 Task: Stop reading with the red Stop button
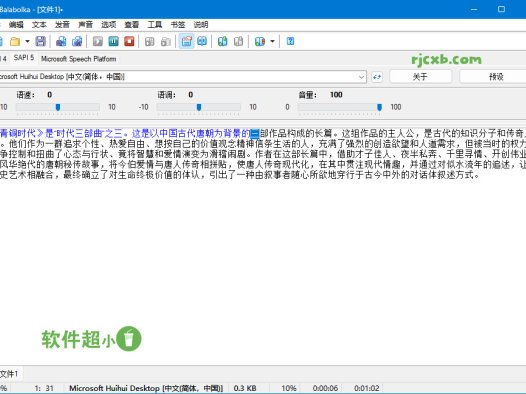[129, 42]
